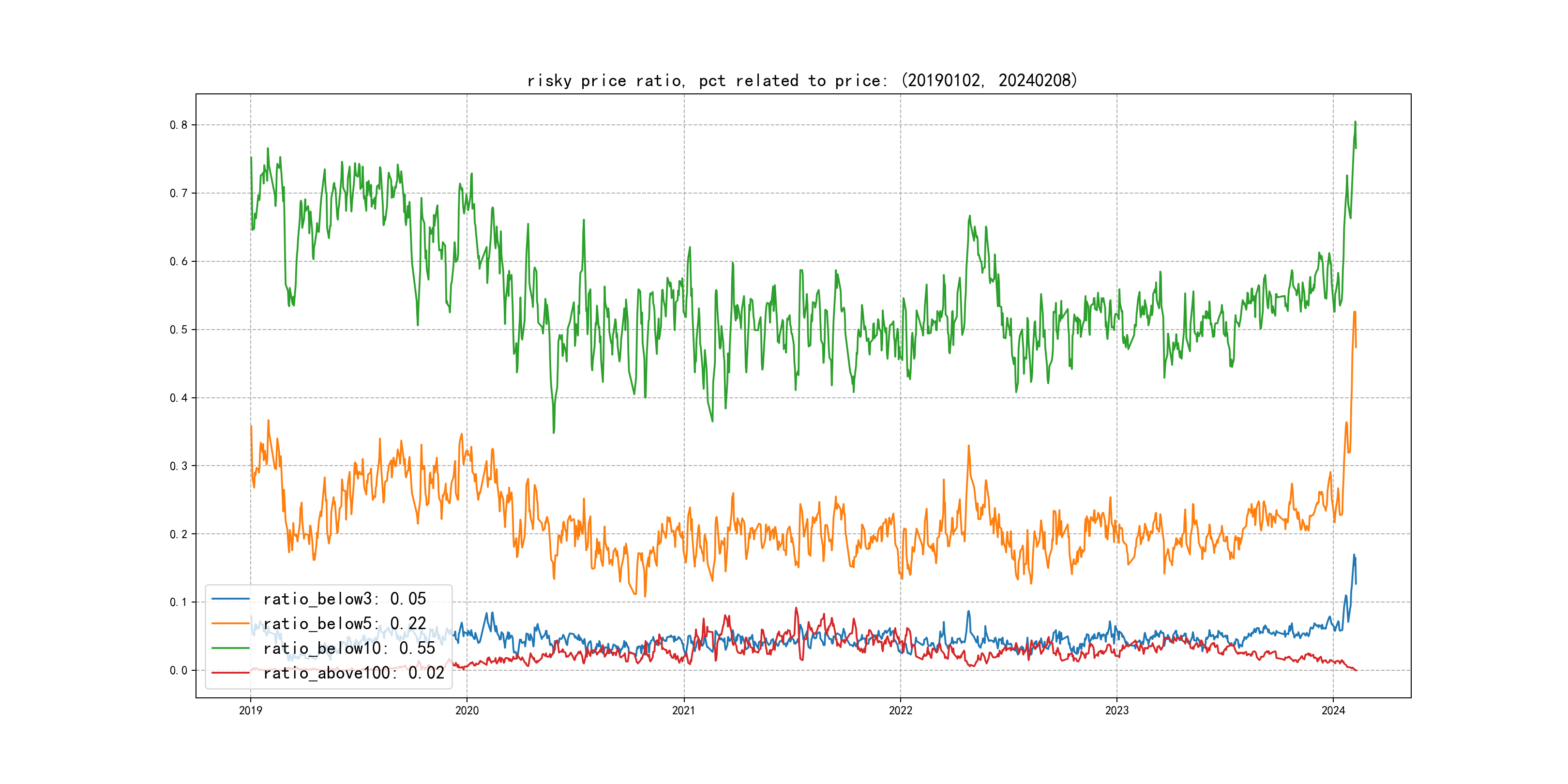Click the 0.3 y-axis tick label
Screen dimensions: 1568x784
tap(179, 466)
